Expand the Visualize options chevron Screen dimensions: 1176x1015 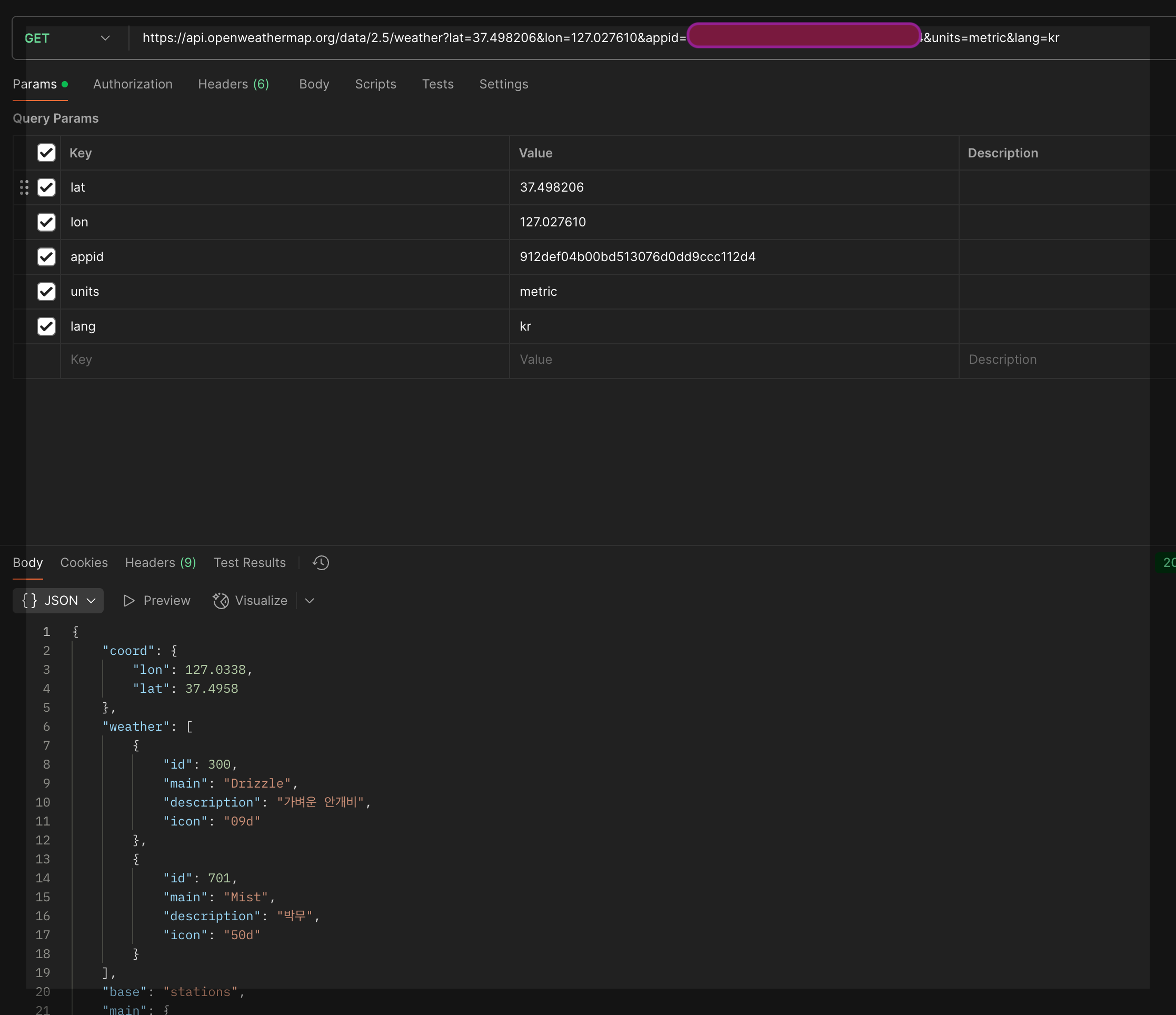coord(310,601)
